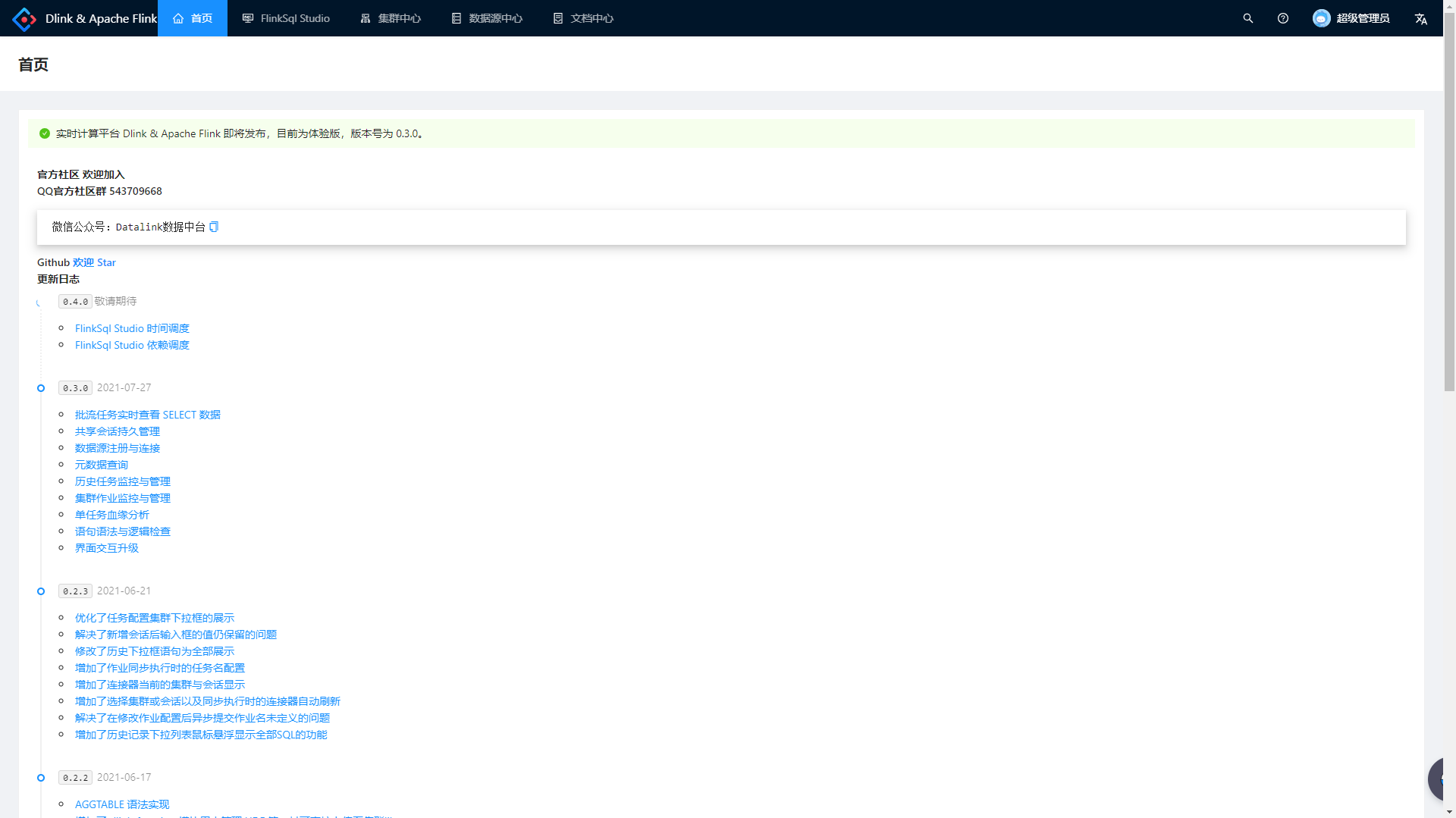Open 解决了在修改作业配置后异步提交作业名未定义的问题 link
This screenshot has width=1456, height=818.
tap(202, 718)
